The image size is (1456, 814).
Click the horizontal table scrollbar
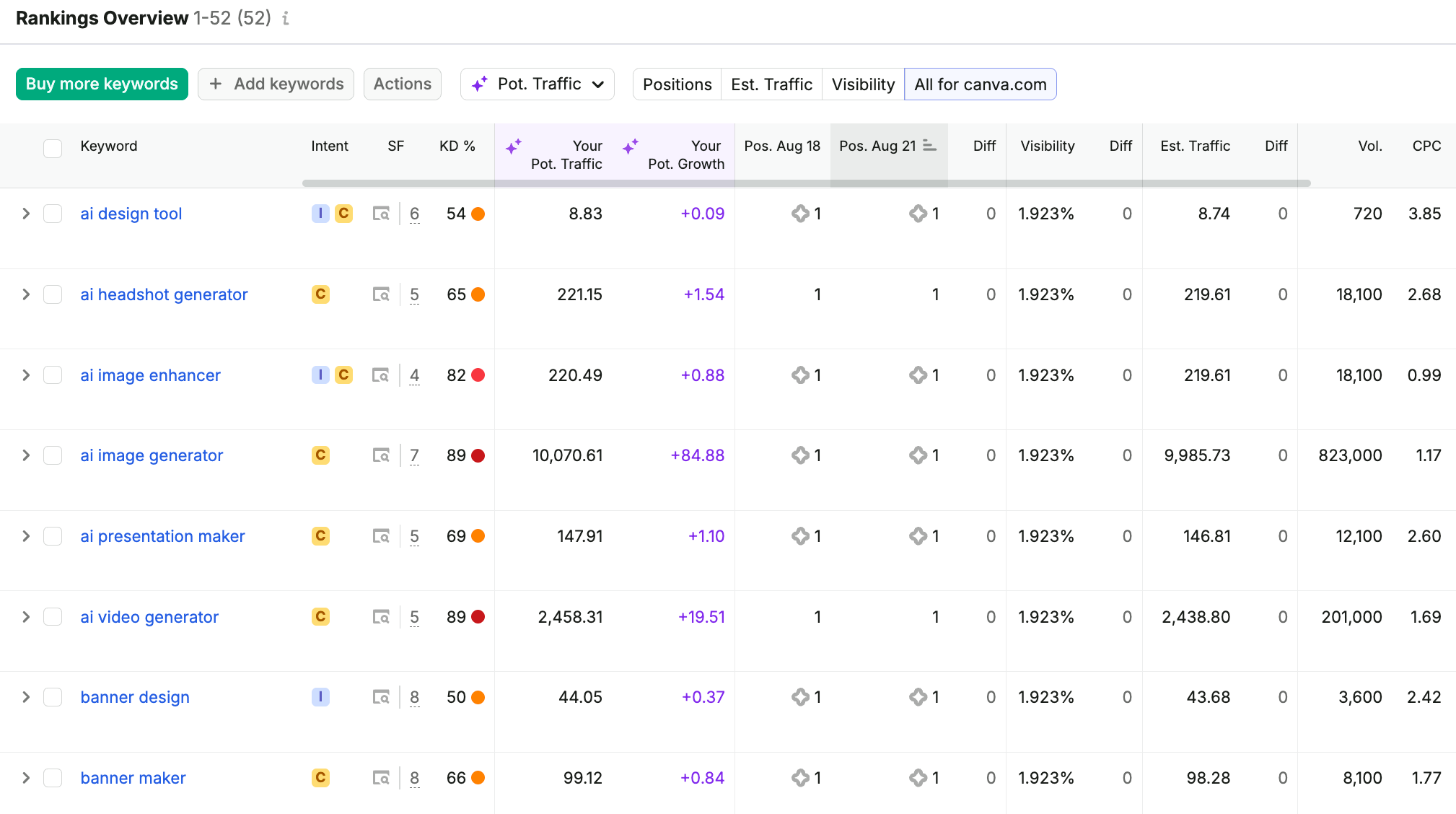(806, 183)
